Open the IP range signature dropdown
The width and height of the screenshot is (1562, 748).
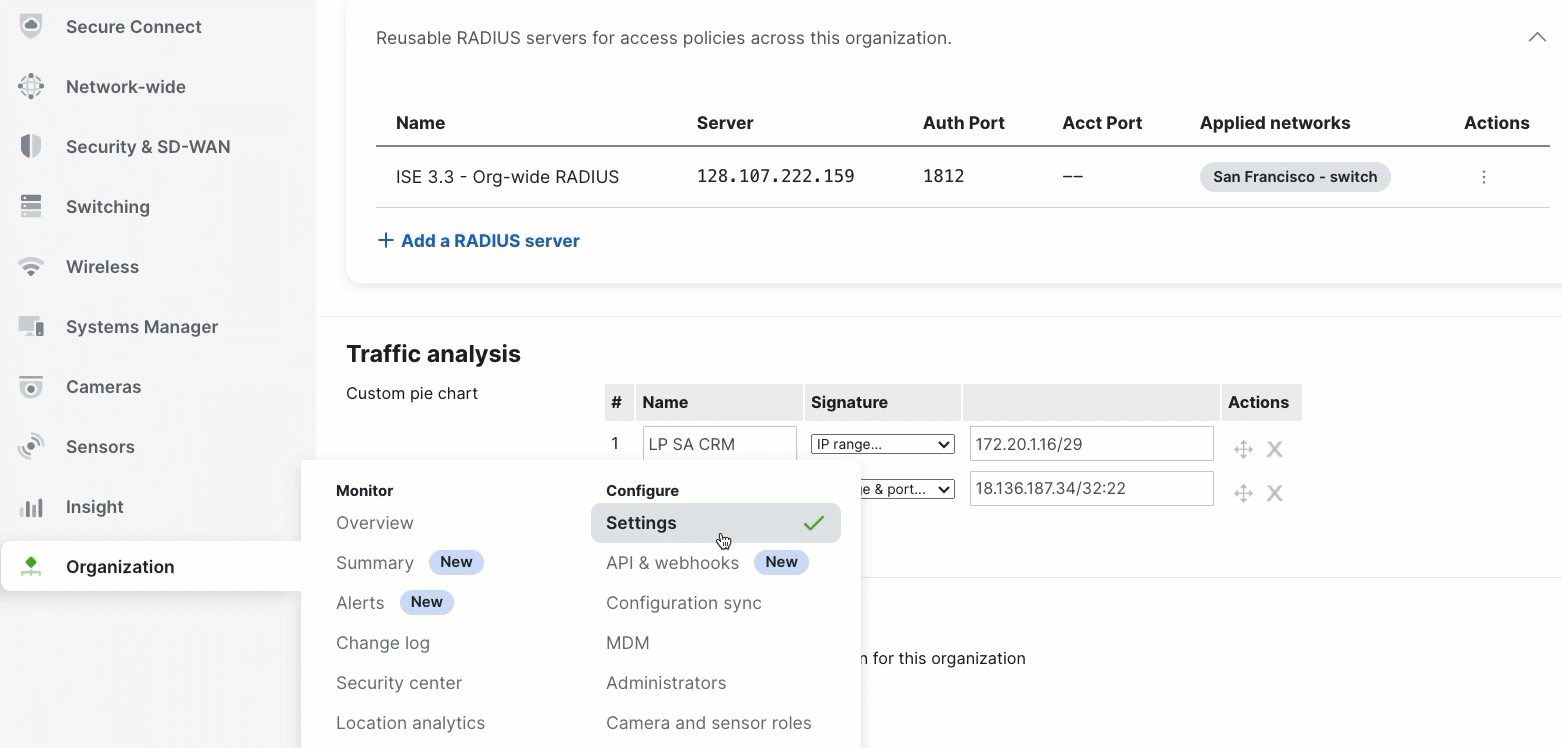tap(882, 444)
